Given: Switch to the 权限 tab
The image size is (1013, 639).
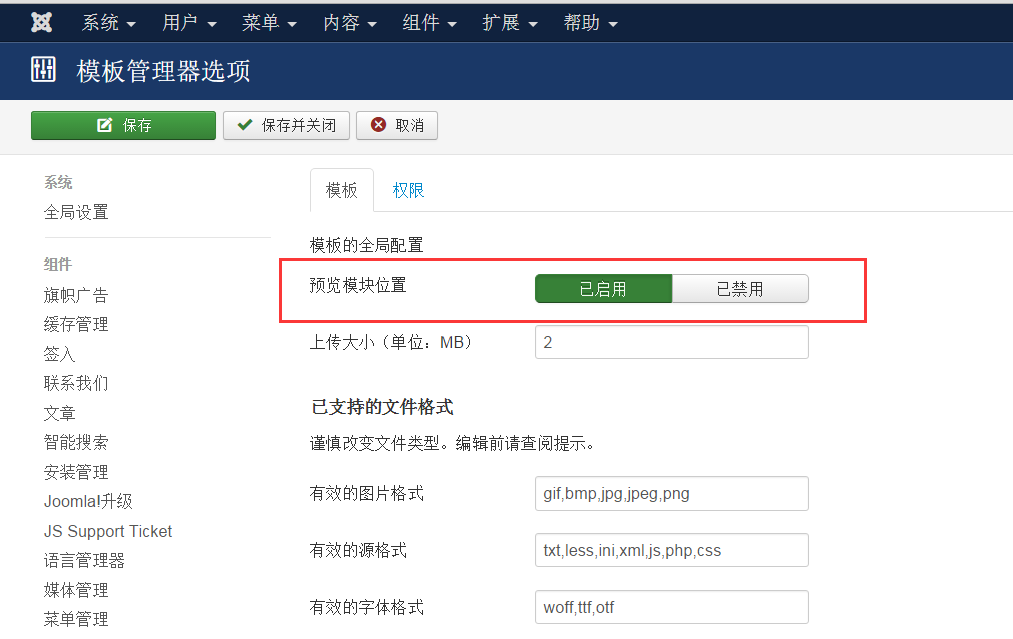Looking at the screenshot, I should (407, 190).
